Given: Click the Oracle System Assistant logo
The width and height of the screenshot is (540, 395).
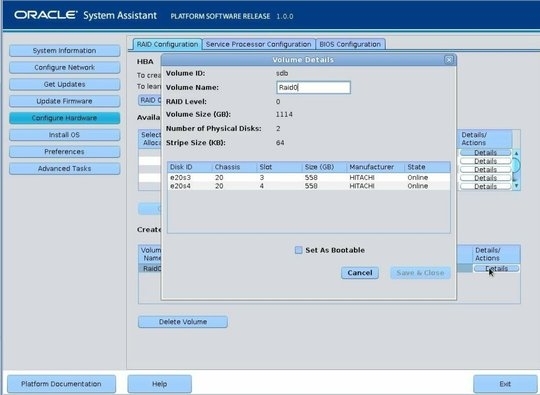Looking at the screenshot, I should pos(85,15).
